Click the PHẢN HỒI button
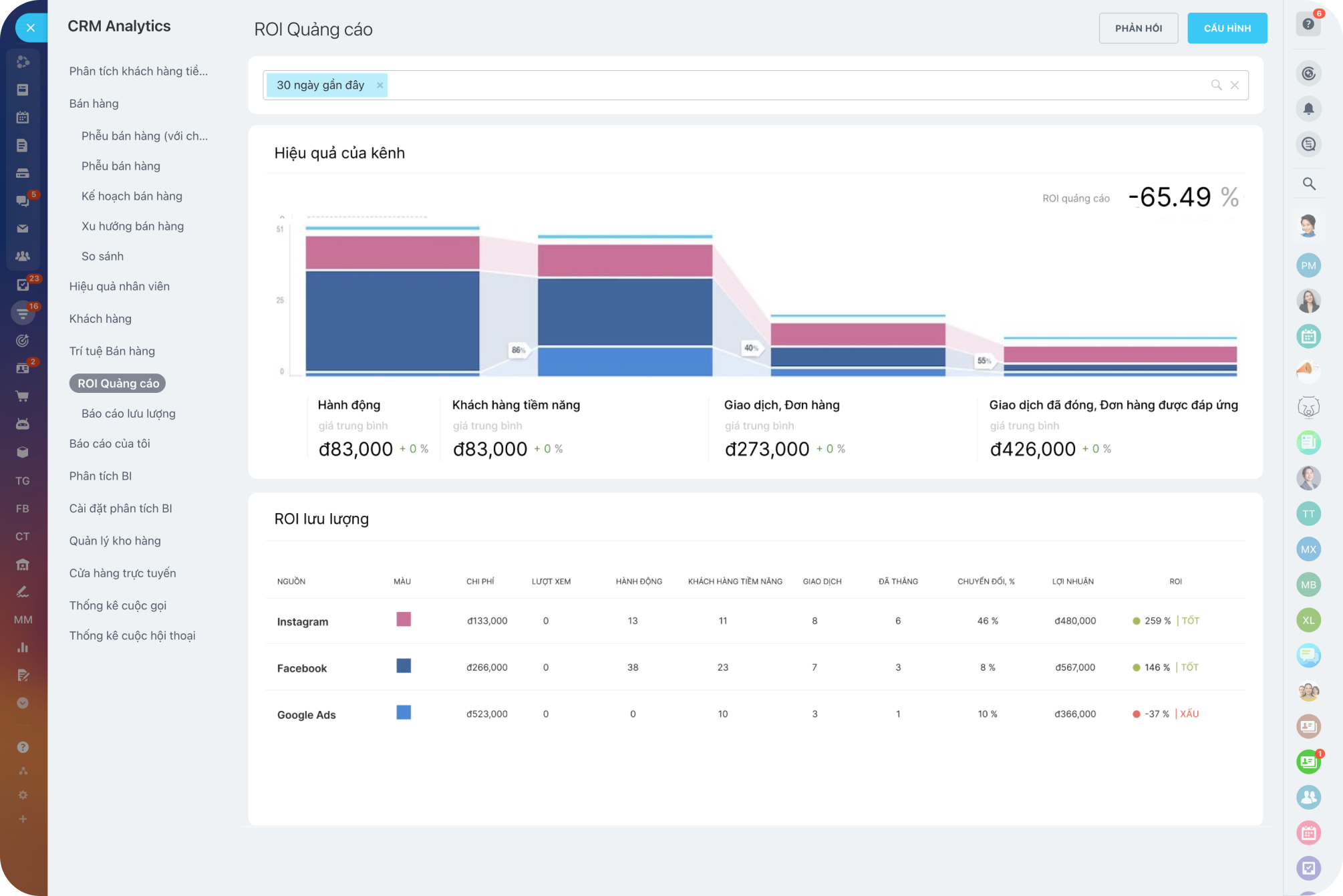The height and width of the screenshot is (896, 1343). 1138,28
